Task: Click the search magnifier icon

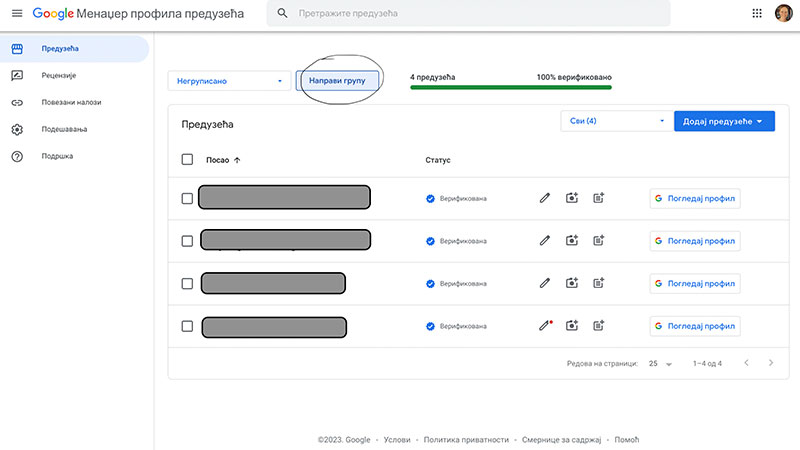Action: 282,13
